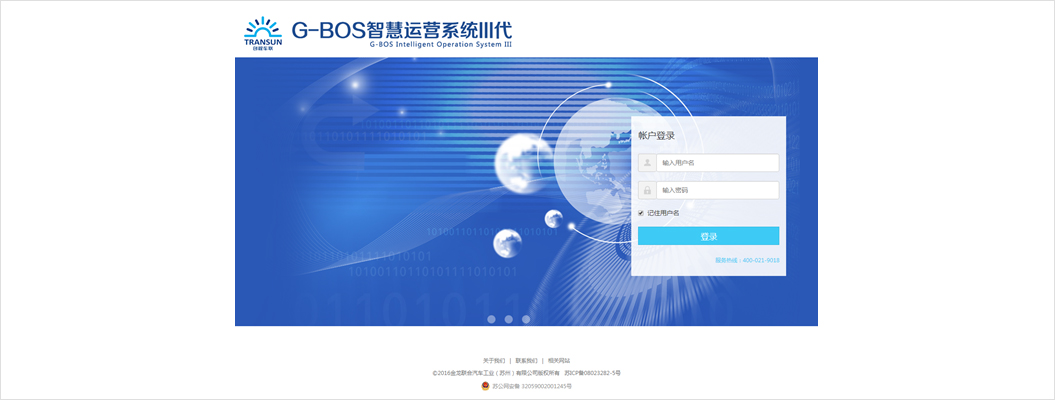The image size is (1055, 400).
Task: Click the 帐户登录 panel heading
Action: (656, 135)
